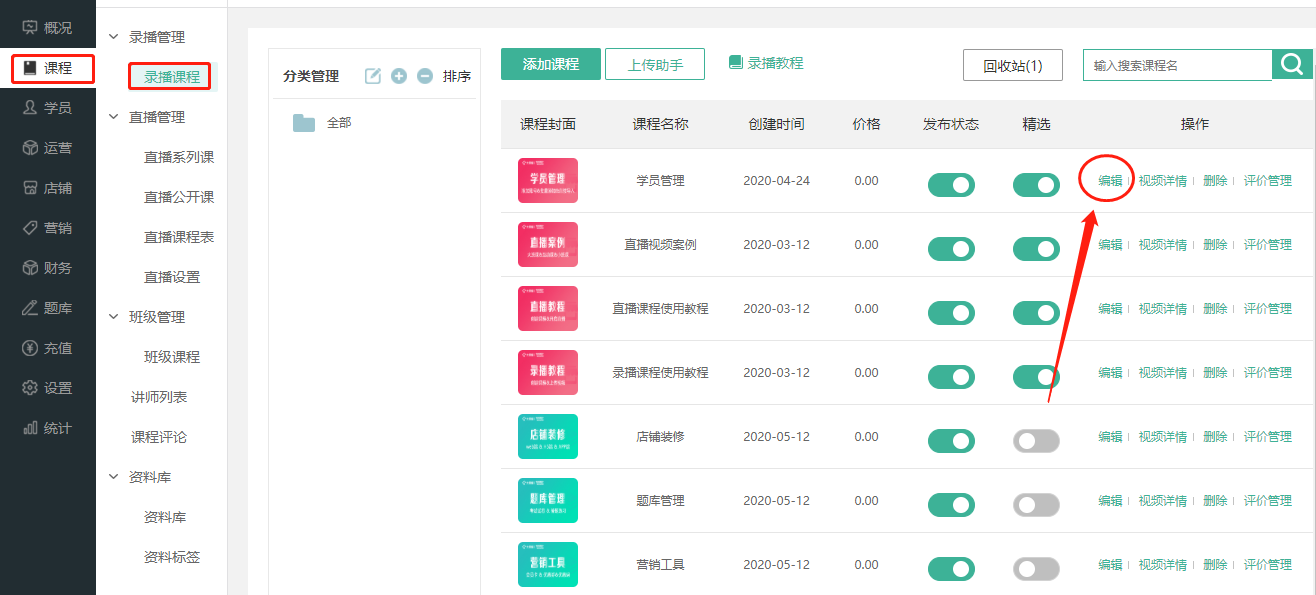Open 课程评论 menu item
Viewport: 1316px width, 595px height.
coord(159,437)
